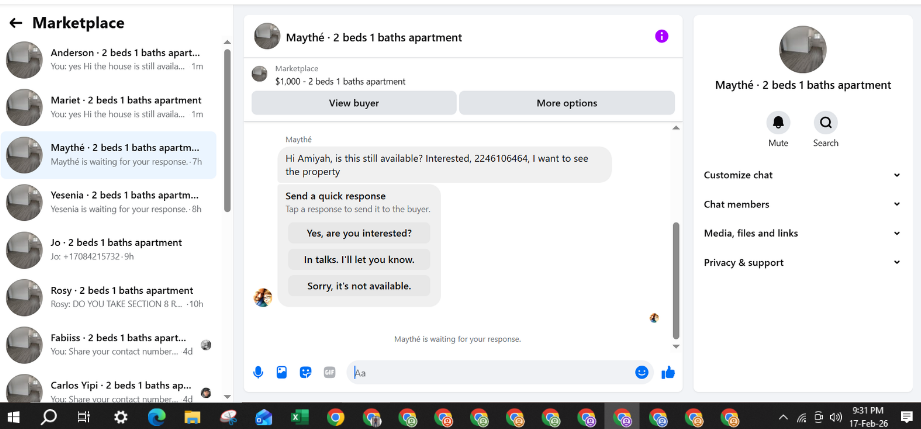921x429 pixels.
Task: Expand Customize chat section
Action: (x=802, y=175)
